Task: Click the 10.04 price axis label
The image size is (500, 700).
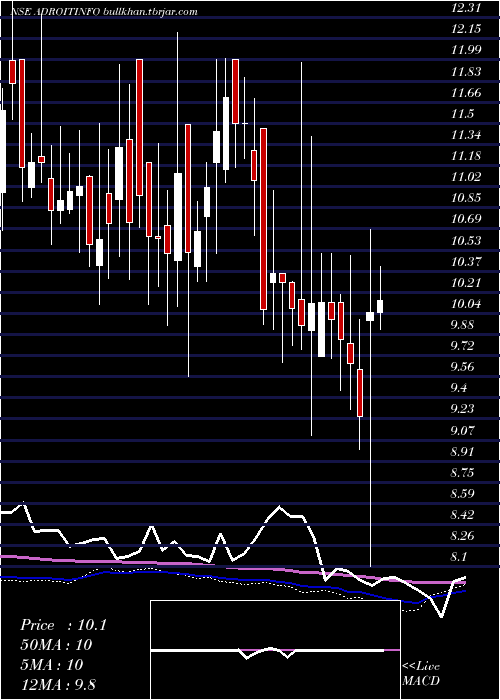Action: pyautogui.click(x=466, y=304)
